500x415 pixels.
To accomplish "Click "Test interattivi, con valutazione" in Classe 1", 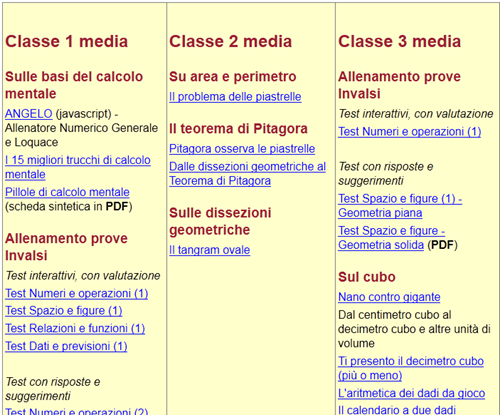I will (x=83, y=276).
